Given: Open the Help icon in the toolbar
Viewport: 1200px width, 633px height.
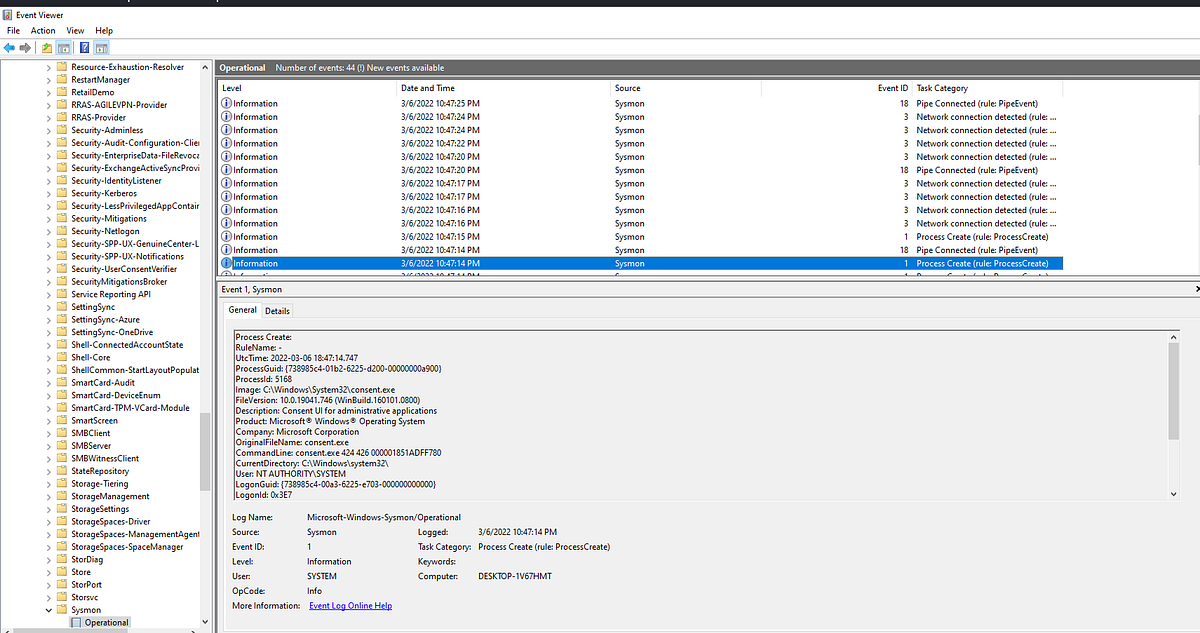Looking at the screenshot, I should [85, 47].
